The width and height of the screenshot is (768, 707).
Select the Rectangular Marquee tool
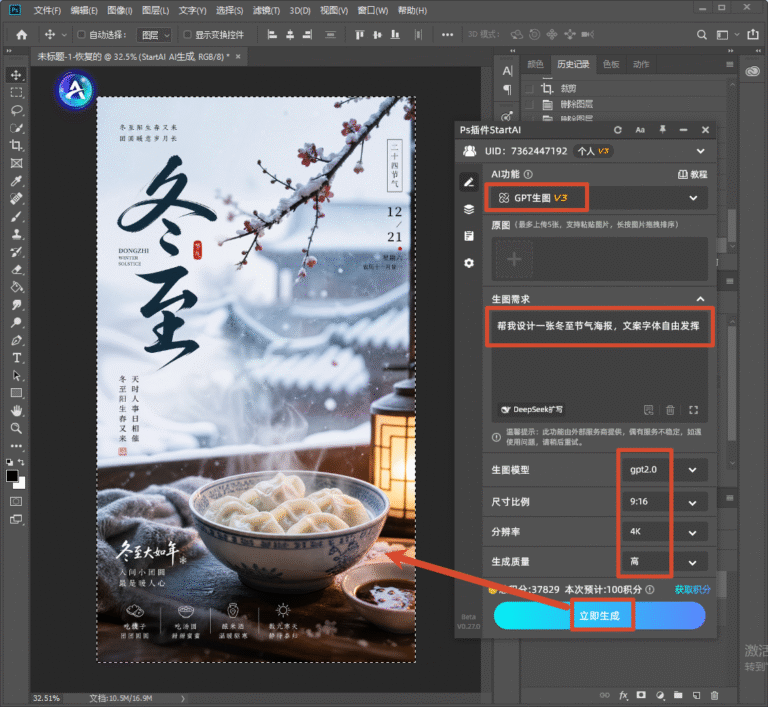click(x=16, y=93)
